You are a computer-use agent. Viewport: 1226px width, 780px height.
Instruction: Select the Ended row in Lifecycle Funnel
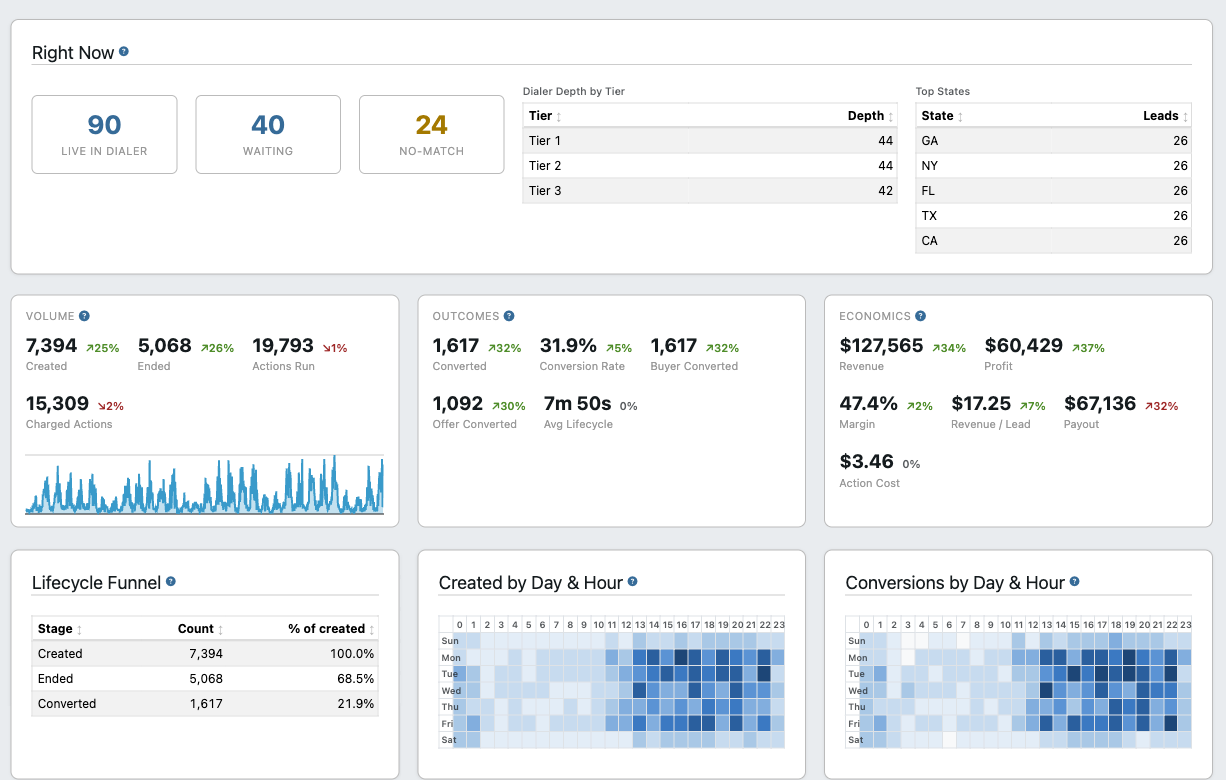point(205,679)
